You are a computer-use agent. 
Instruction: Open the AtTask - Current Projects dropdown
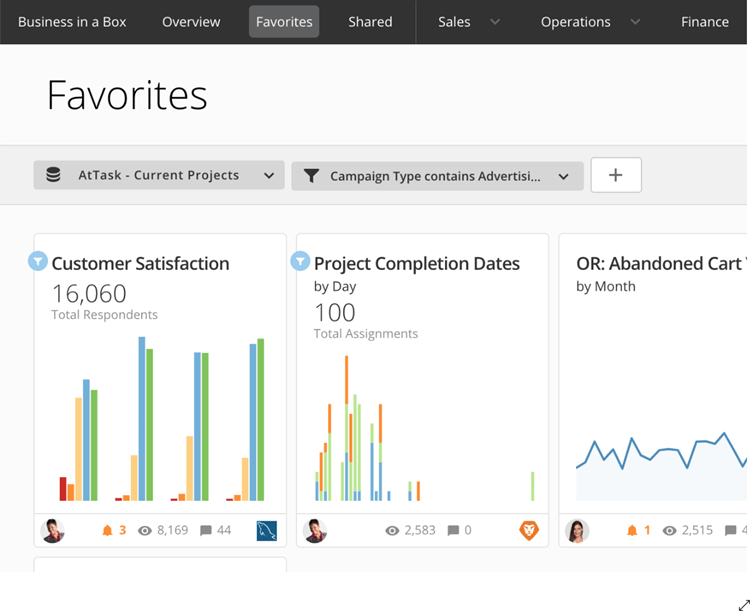[159, 175]
